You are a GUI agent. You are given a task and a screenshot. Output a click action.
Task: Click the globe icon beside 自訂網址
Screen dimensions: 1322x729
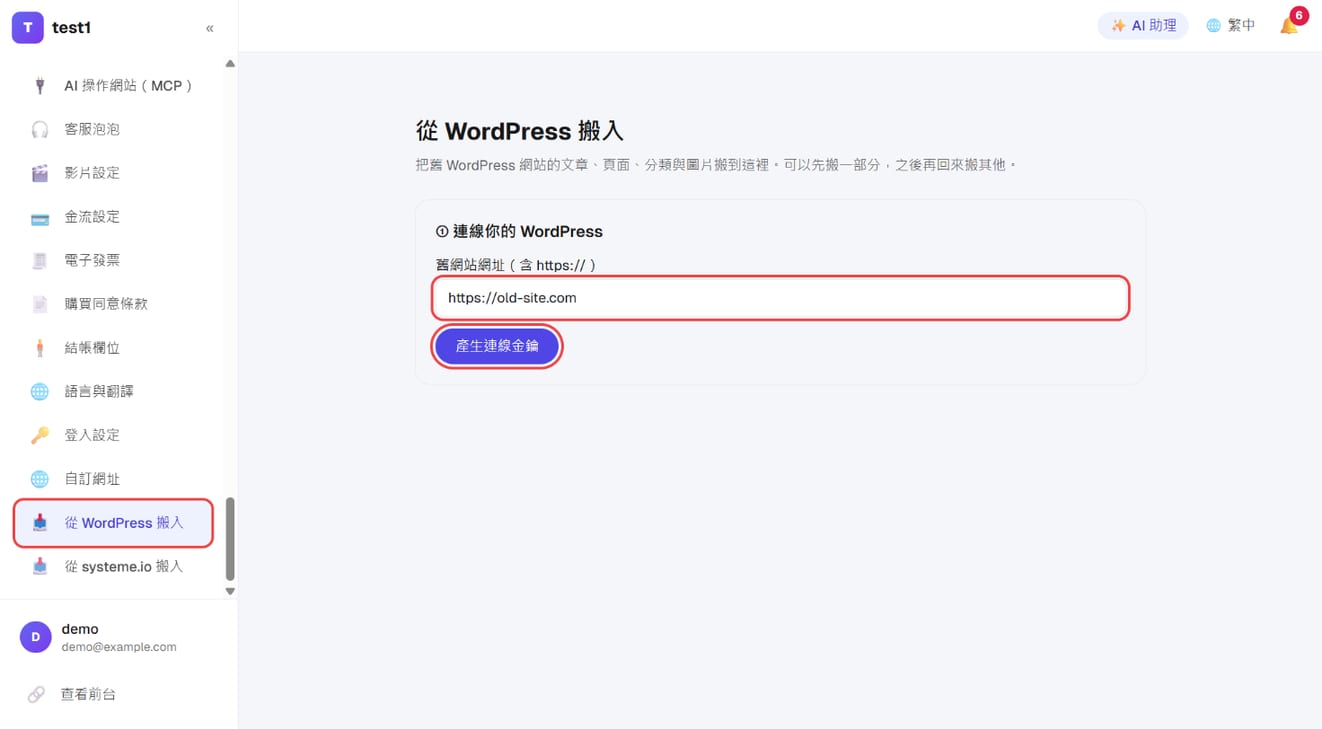(x=40, y=479)
